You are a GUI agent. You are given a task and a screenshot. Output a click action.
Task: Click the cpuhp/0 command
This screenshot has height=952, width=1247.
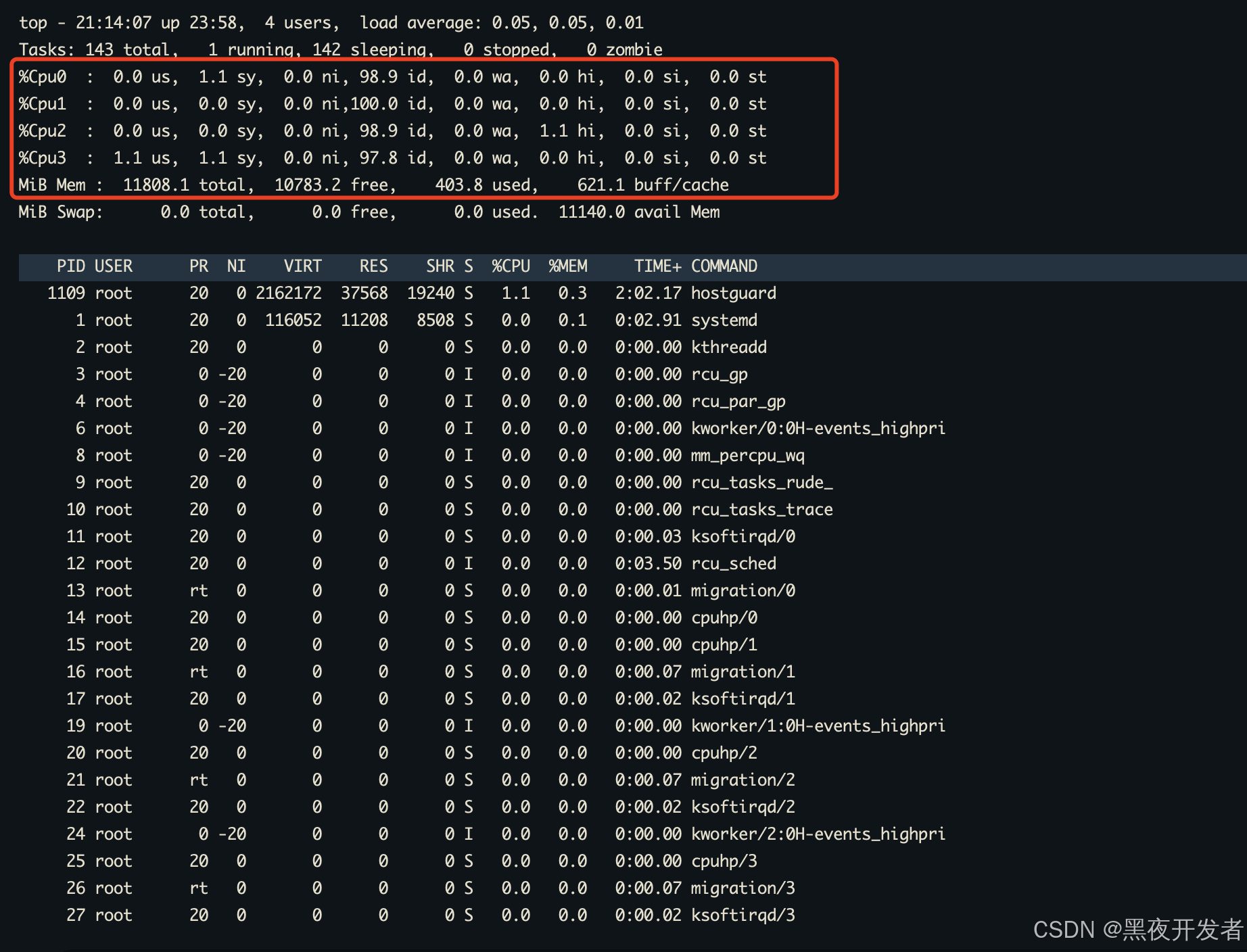coord(724,618)
